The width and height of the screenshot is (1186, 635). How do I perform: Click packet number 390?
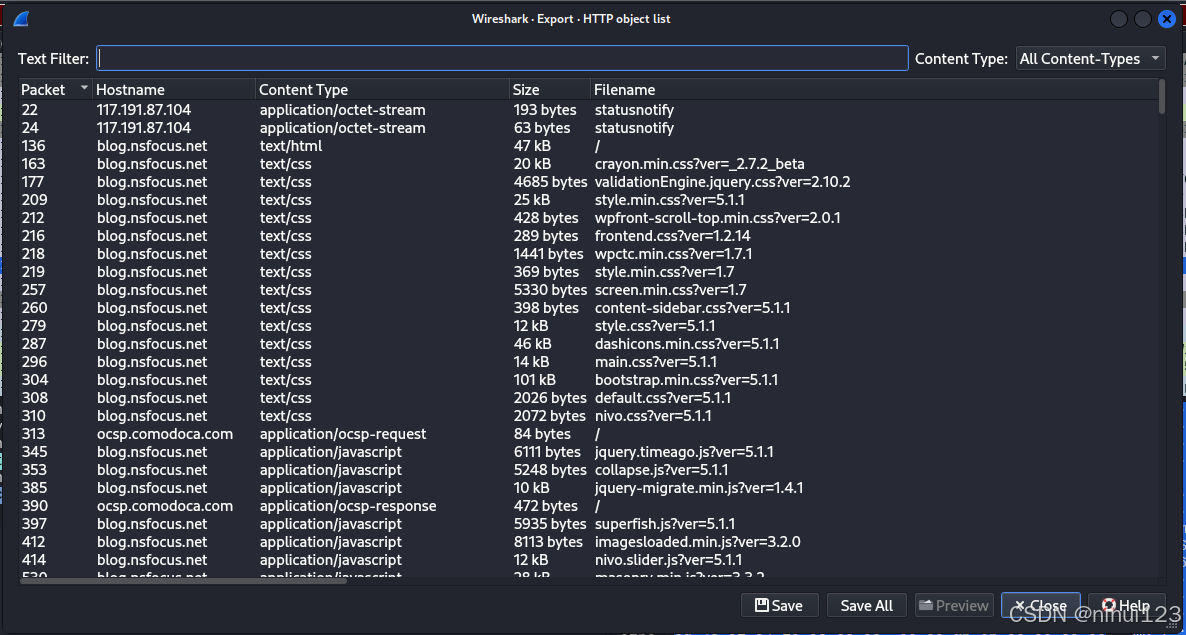(33, 506)
